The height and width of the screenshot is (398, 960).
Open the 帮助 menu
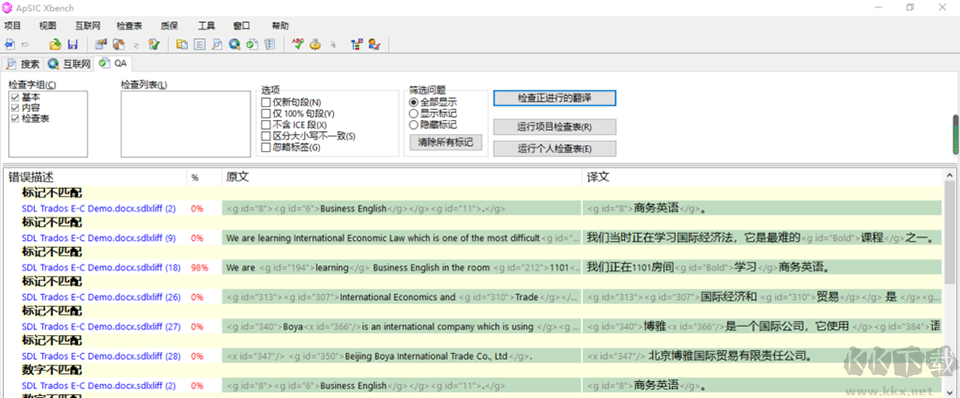[280, 26]
